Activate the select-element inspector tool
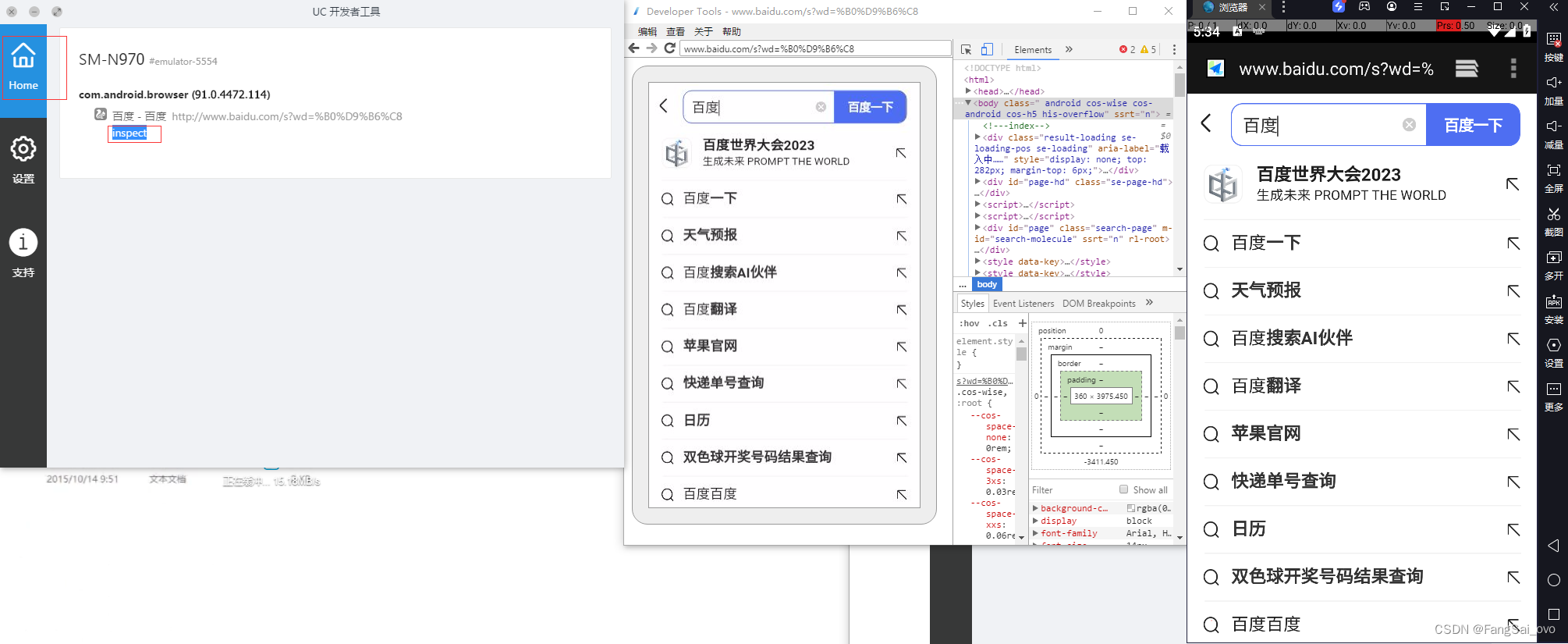1568x644 pixels. point(966,49)
